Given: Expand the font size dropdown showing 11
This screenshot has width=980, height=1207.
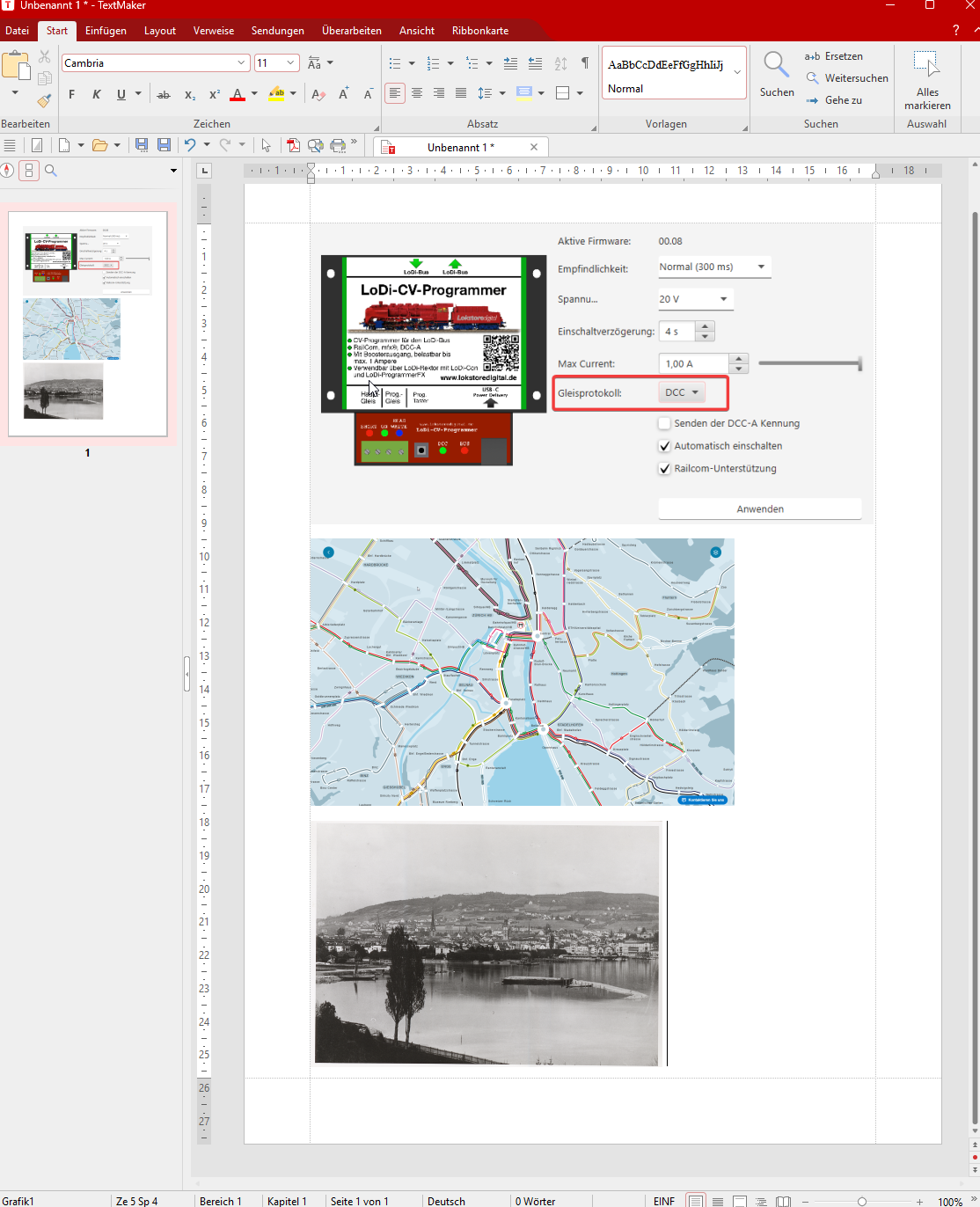Looking at the screenshot, I should pos(290,63).
